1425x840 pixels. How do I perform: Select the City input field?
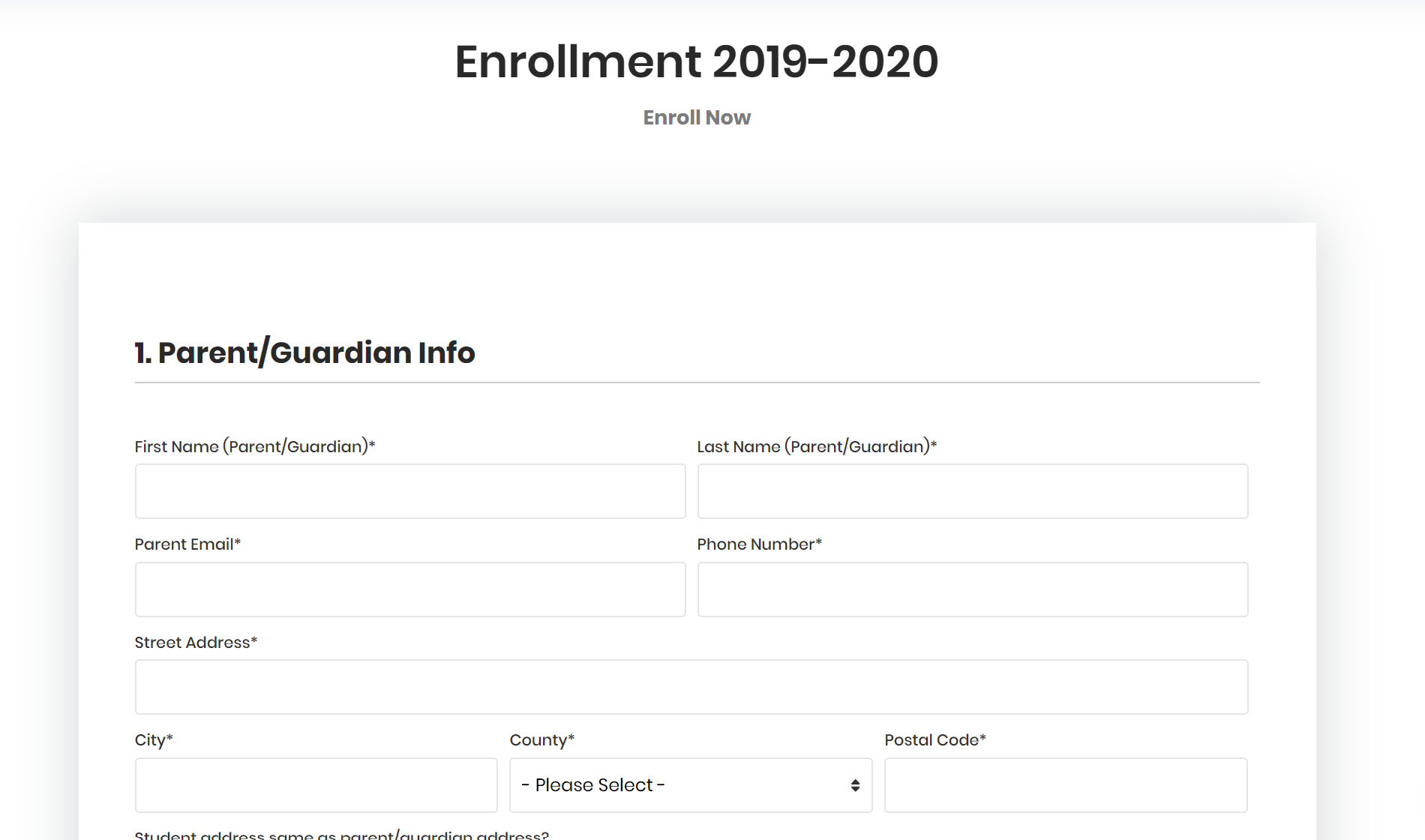pyautogui.click(x=316, y=785)
